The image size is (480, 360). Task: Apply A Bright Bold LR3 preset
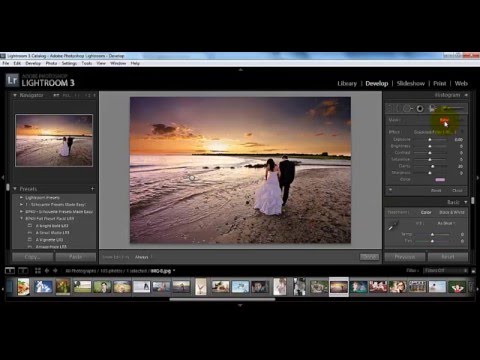pyautogui.click(x=52, y=226)
